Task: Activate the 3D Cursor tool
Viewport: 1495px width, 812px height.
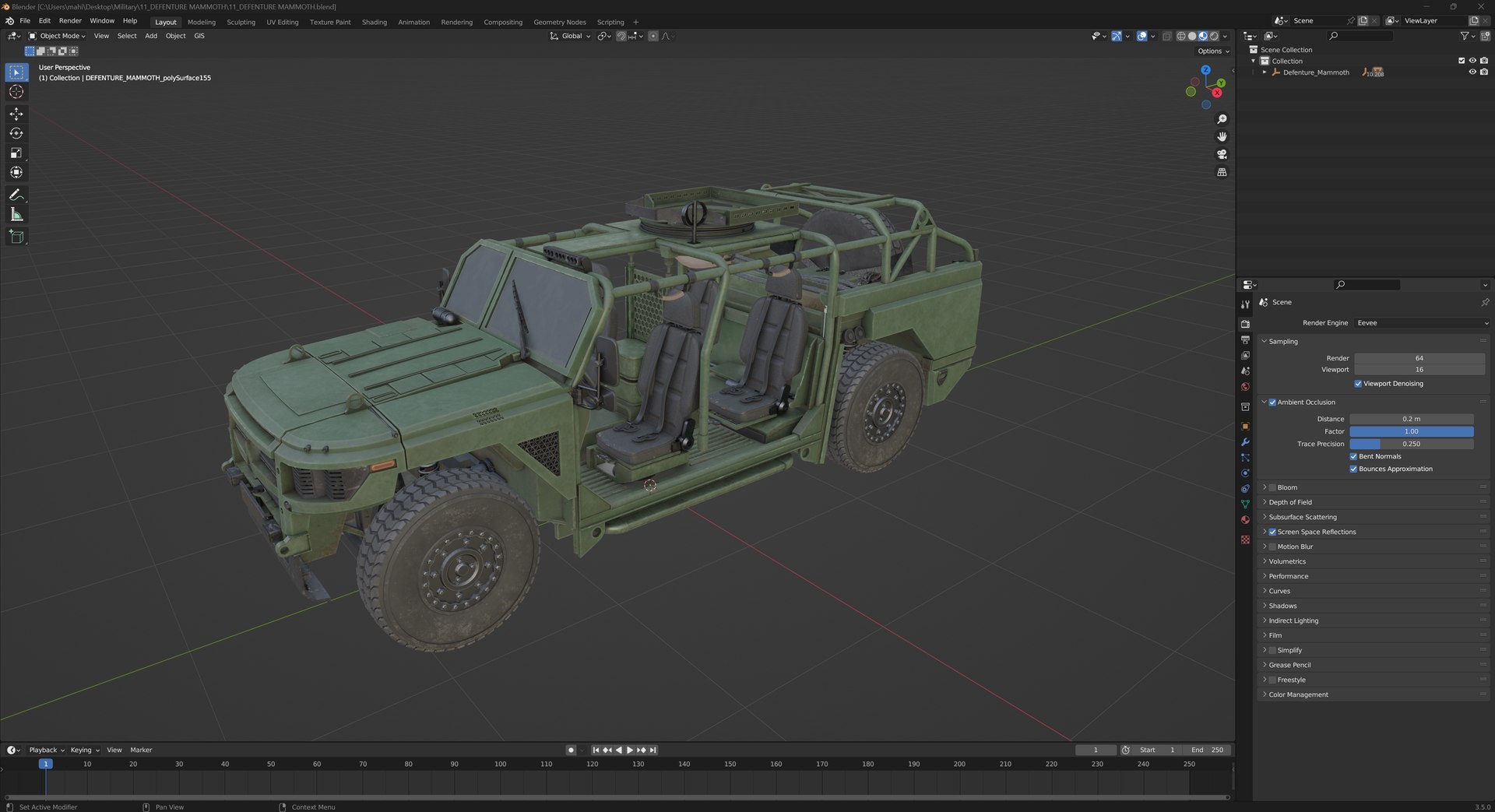Action: tap(16, 92)
